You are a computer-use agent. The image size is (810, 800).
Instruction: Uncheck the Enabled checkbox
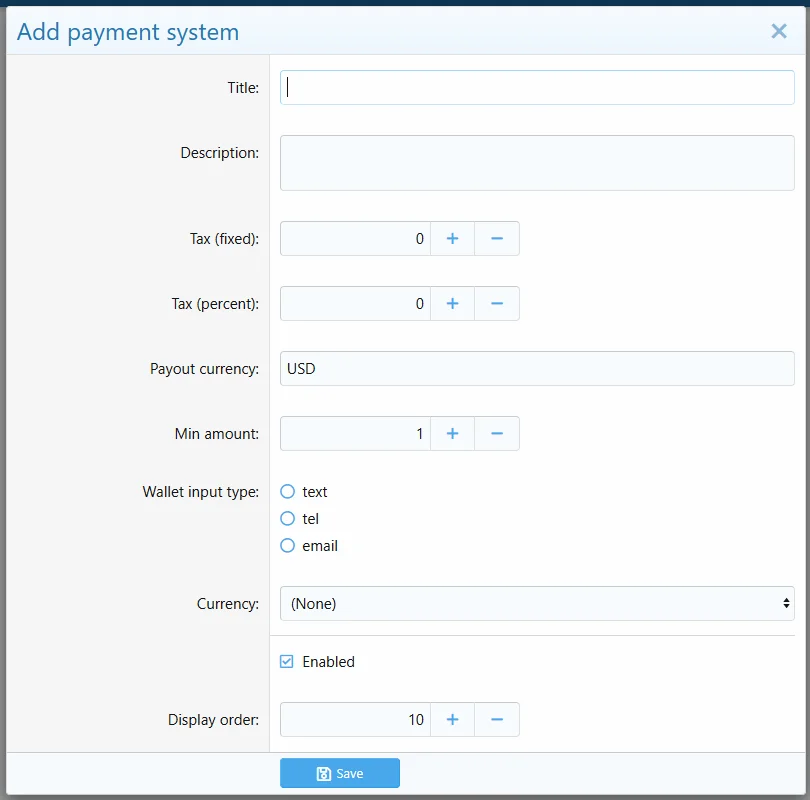287,662
